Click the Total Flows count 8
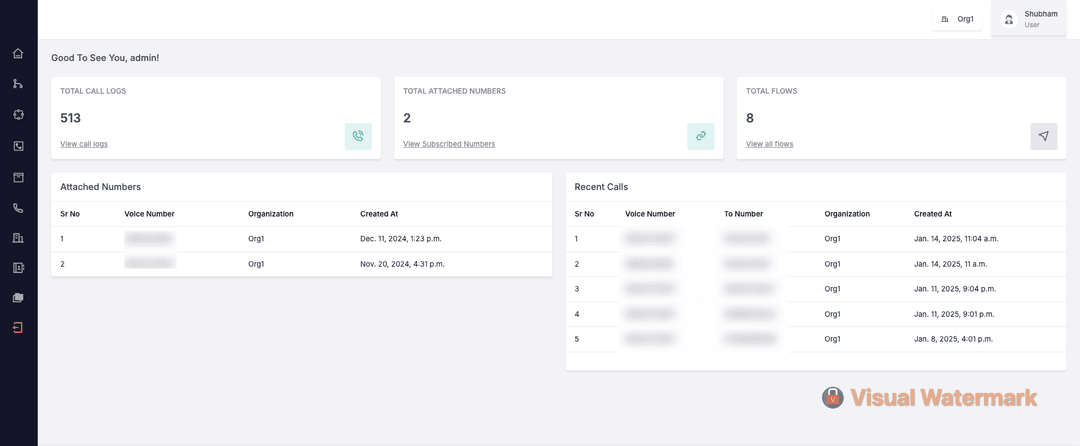Viewport: 1080px width, 446px height. coord(750,118)
